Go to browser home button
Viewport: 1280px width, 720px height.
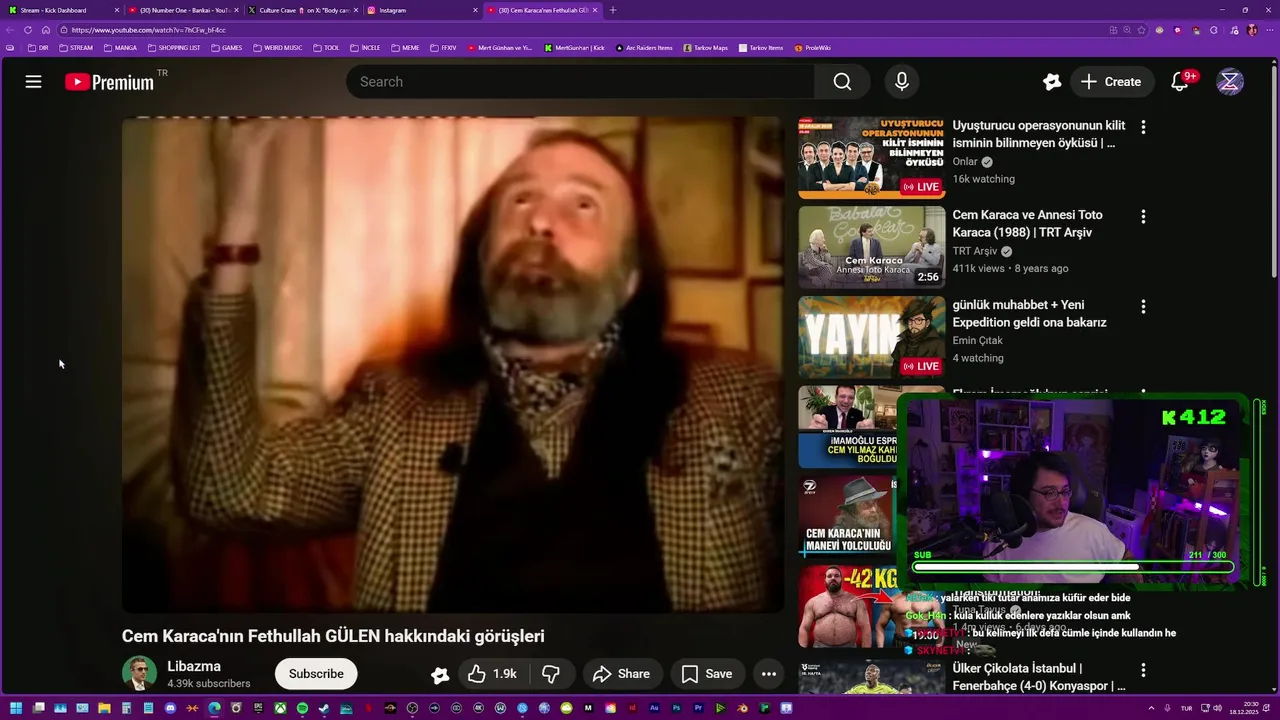(x=46, y=30)
